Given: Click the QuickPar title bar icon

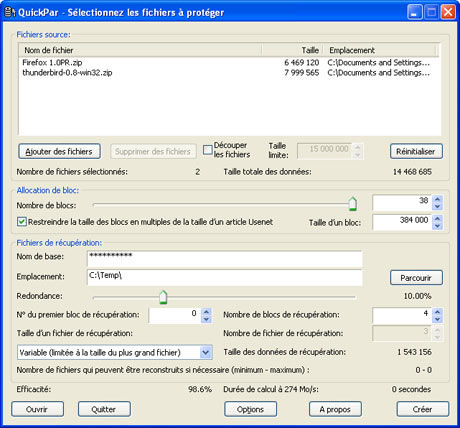Looking at the screenshot, I should click(x=10, y=12).
